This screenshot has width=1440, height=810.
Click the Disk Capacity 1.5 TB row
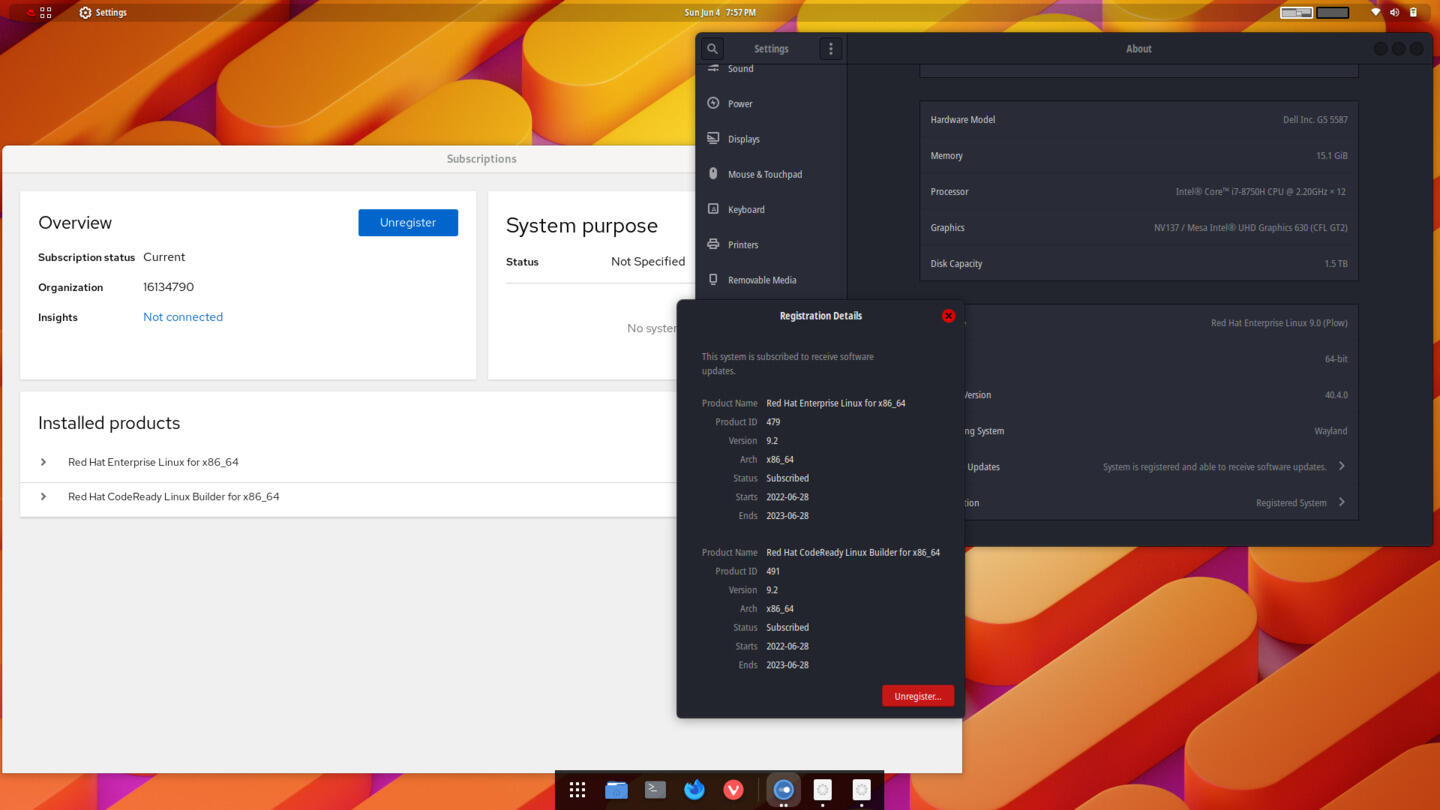[1139, 263]
